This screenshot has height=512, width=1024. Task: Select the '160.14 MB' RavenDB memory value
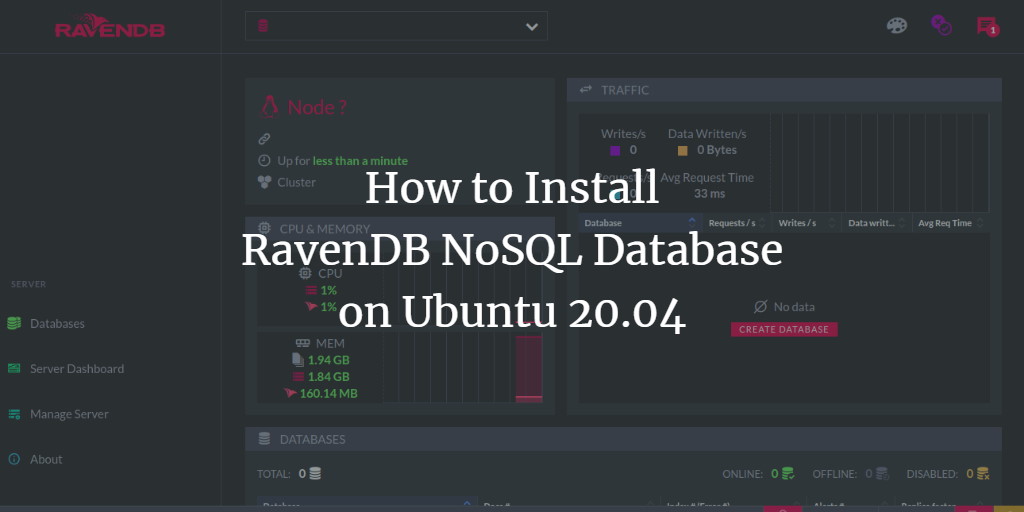pyautogui.click(x=328, y=394)
